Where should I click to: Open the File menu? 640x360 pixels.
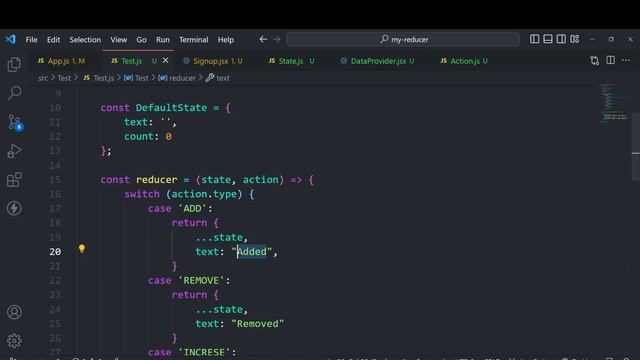pyautogui.click(x=31, y=40)
